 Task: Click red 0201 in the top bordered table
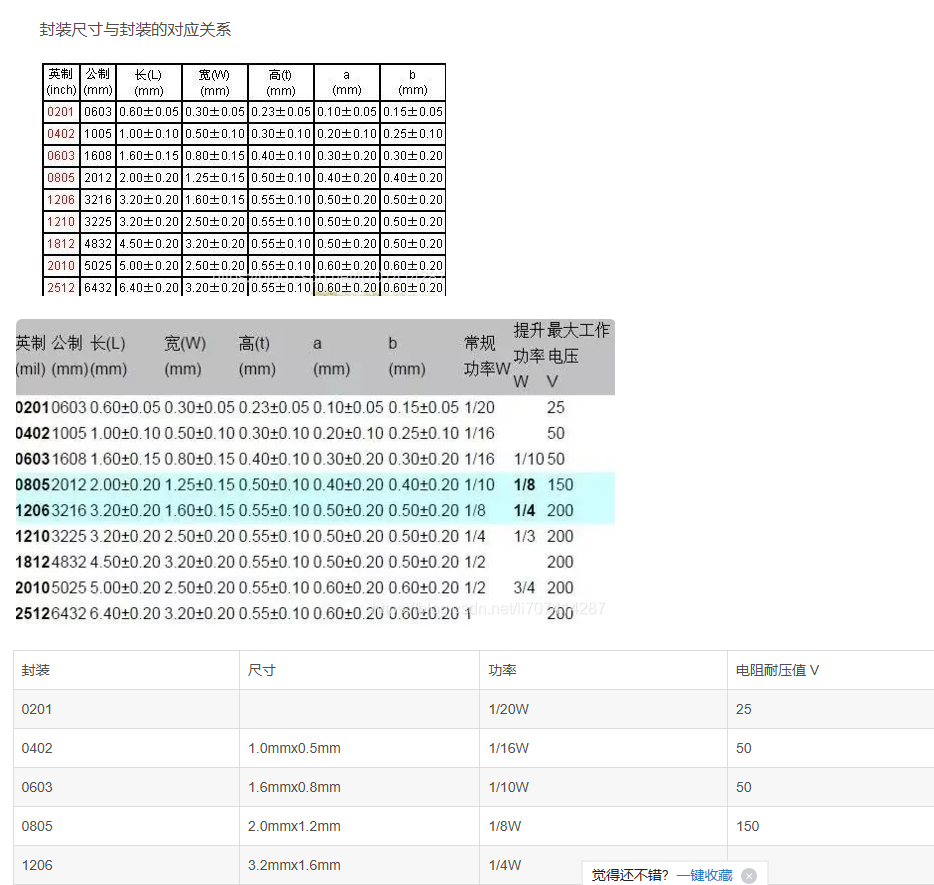tap(61, 111)
